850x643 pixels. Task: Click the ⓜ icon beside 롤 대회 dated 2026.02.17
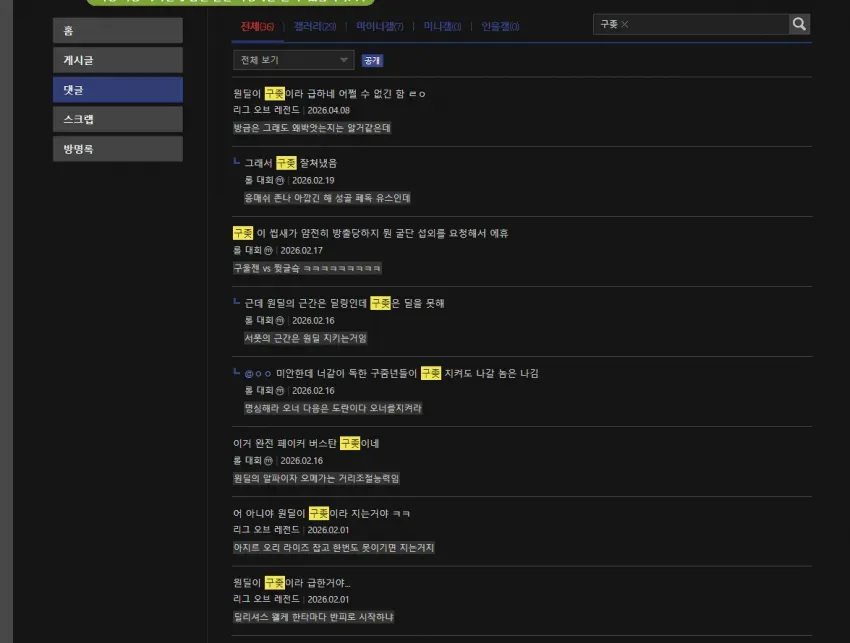pos(268,250)
